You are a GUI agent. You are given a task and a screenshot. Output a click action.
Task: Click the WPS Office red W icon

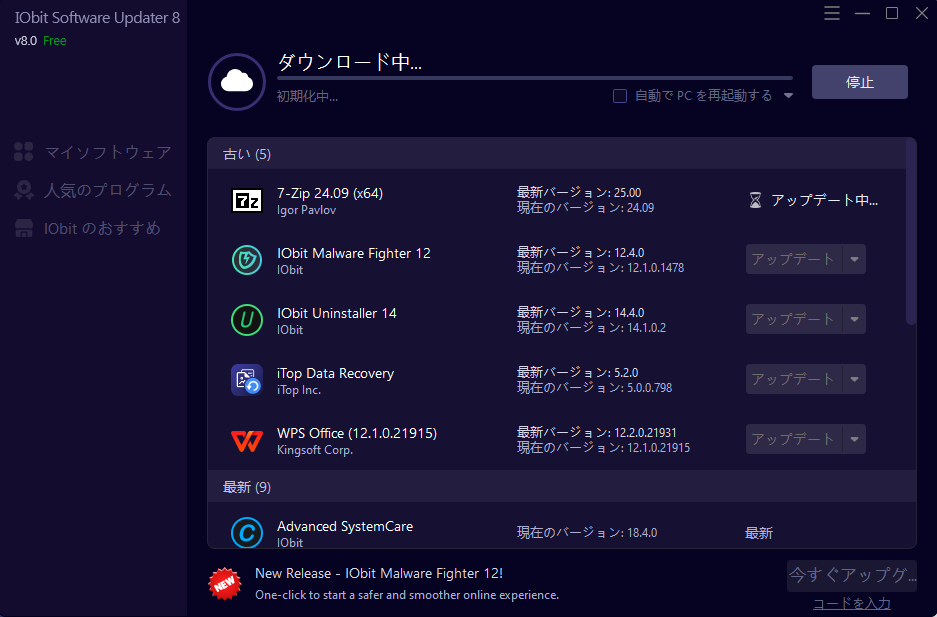pos(247,441)
